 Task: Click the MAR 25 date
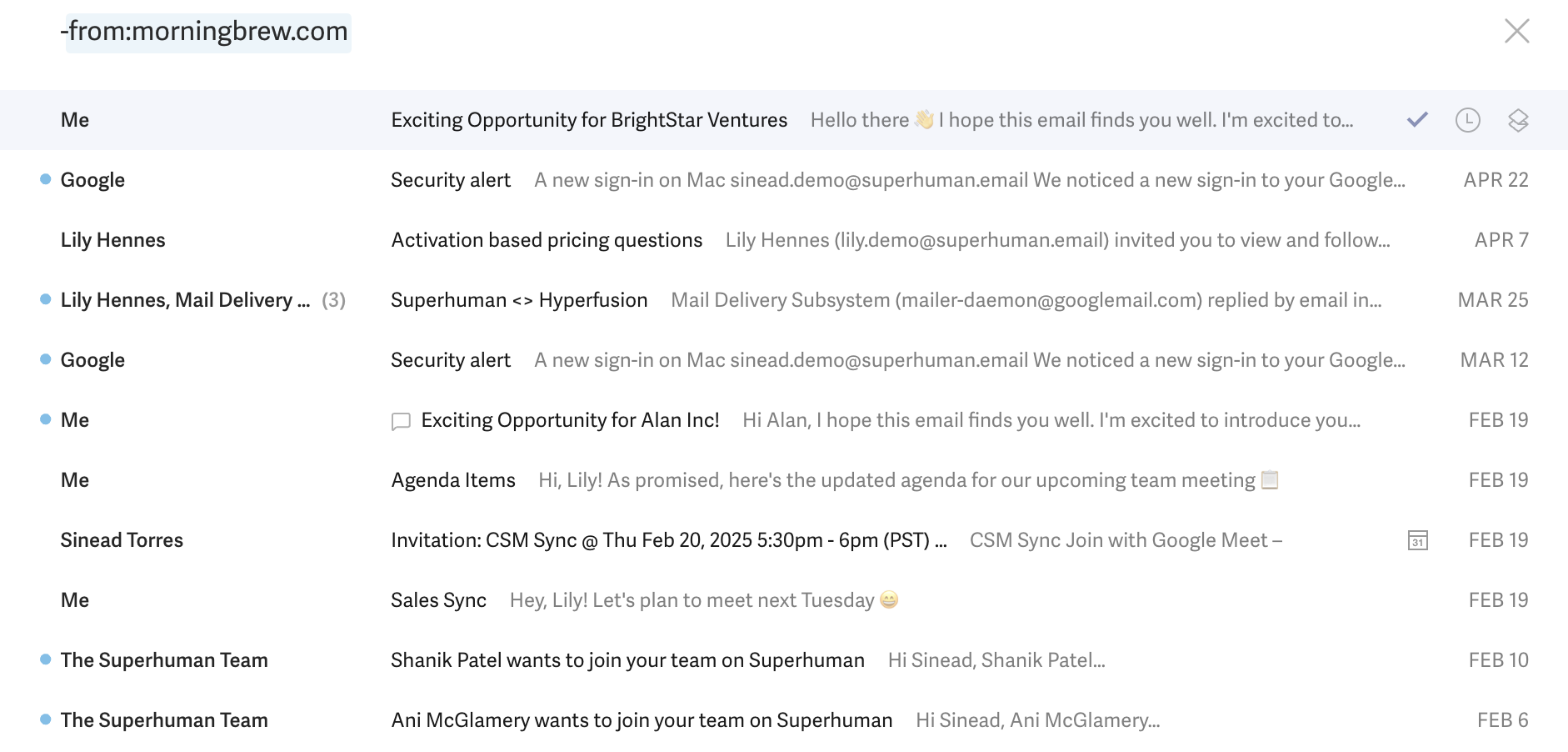tap(1493, 300)
